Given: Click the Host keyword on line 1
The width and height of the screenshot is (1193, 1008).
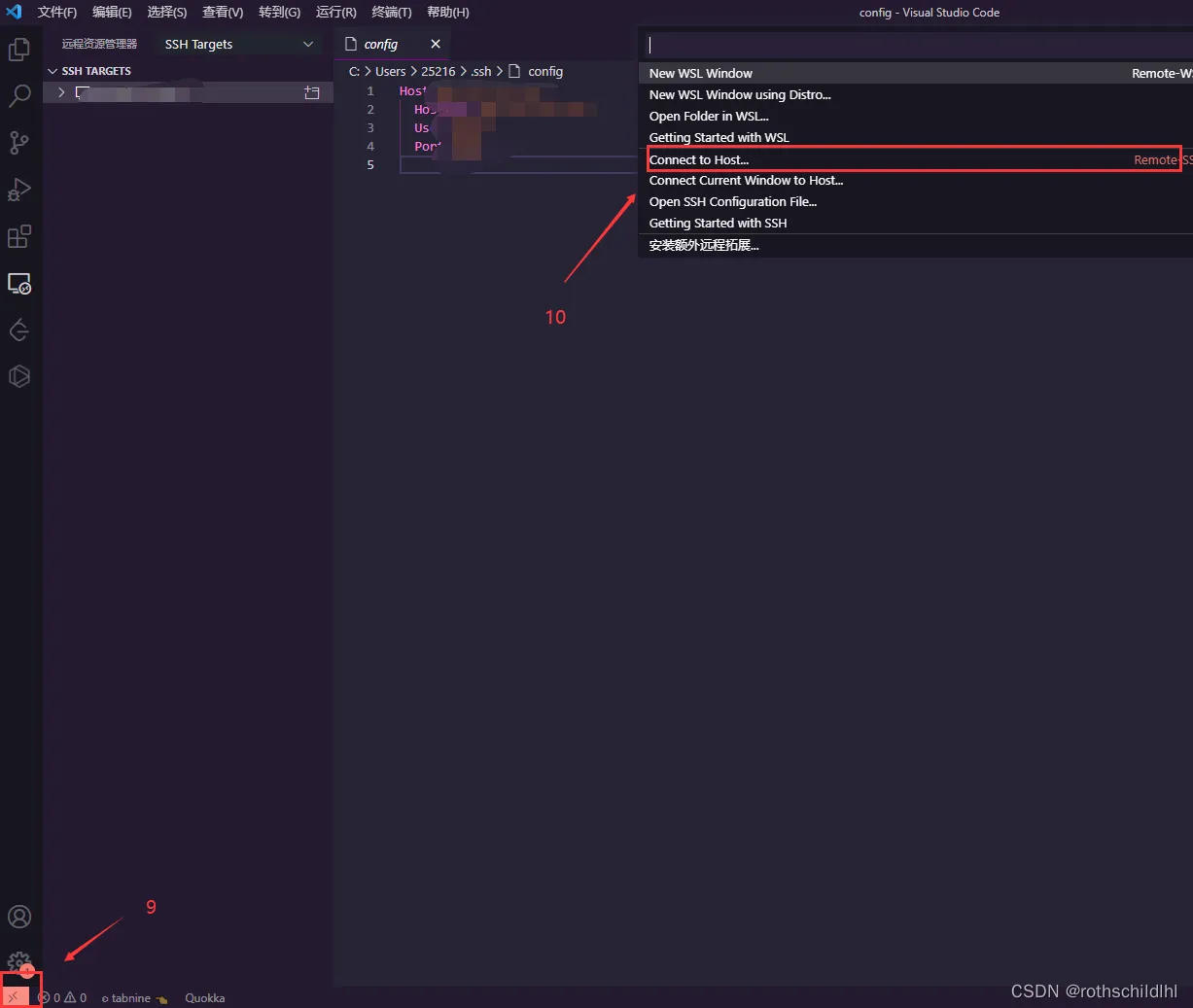Looking at the screenshot, I should 412,90.
